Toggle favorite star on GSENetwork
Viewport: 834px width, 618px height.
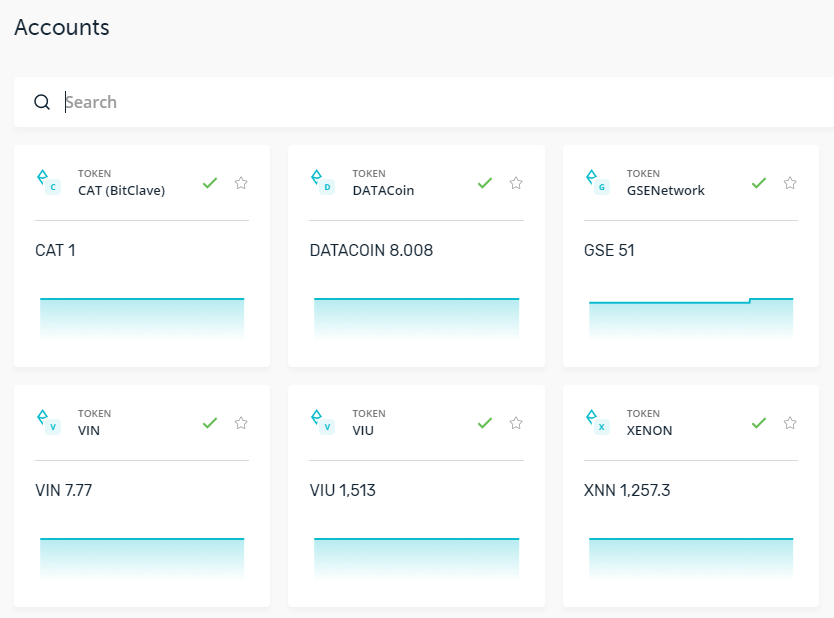pyautogui.click(x=790, y=183)
